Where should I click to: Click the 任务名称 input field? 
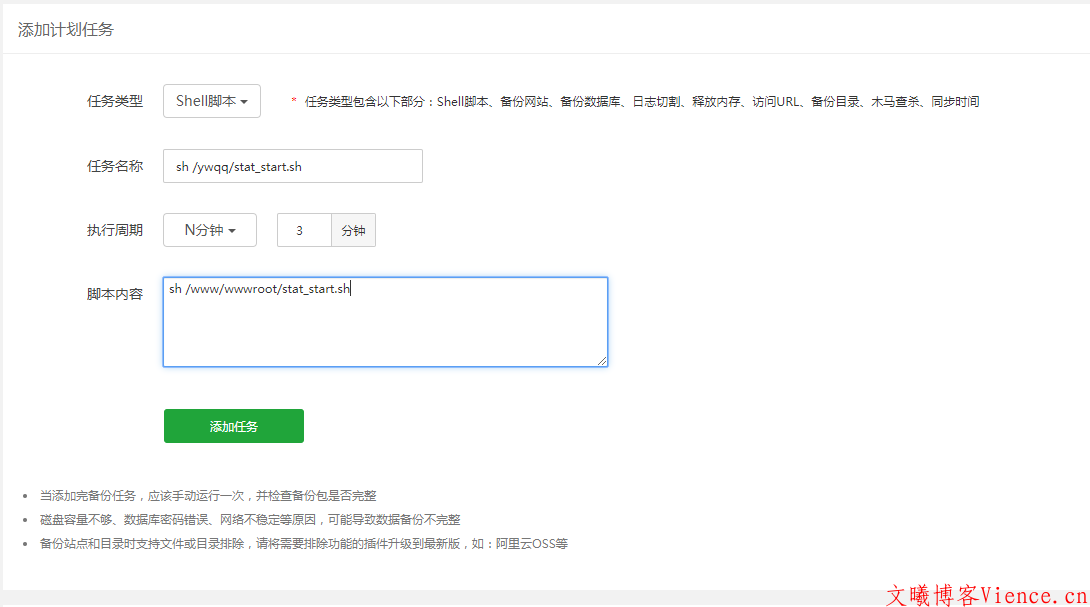pos(292,165)
